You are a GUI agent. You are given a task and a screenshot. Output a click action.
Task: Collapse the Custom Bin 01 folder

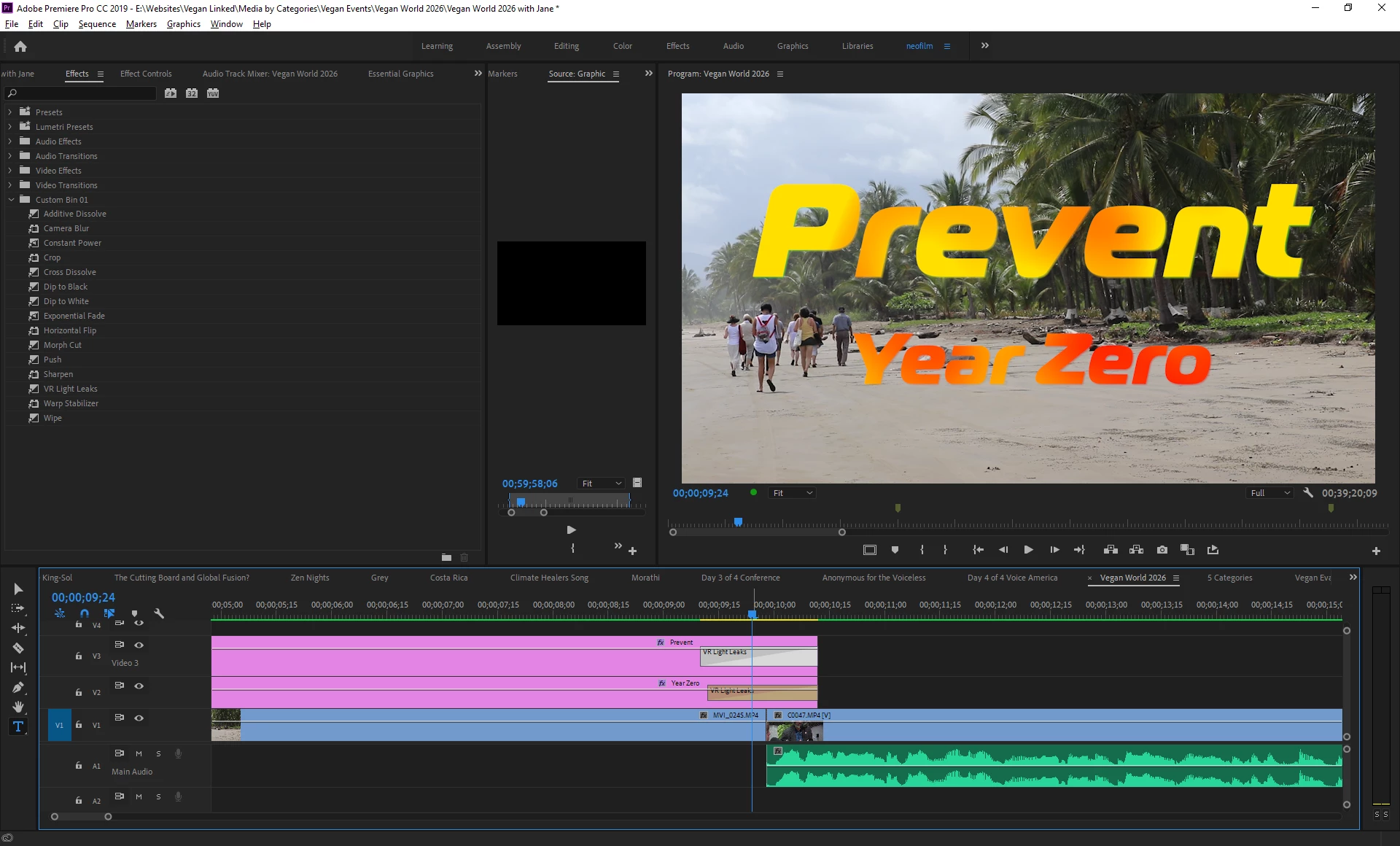pyautogui.click(x=10, y=200)
